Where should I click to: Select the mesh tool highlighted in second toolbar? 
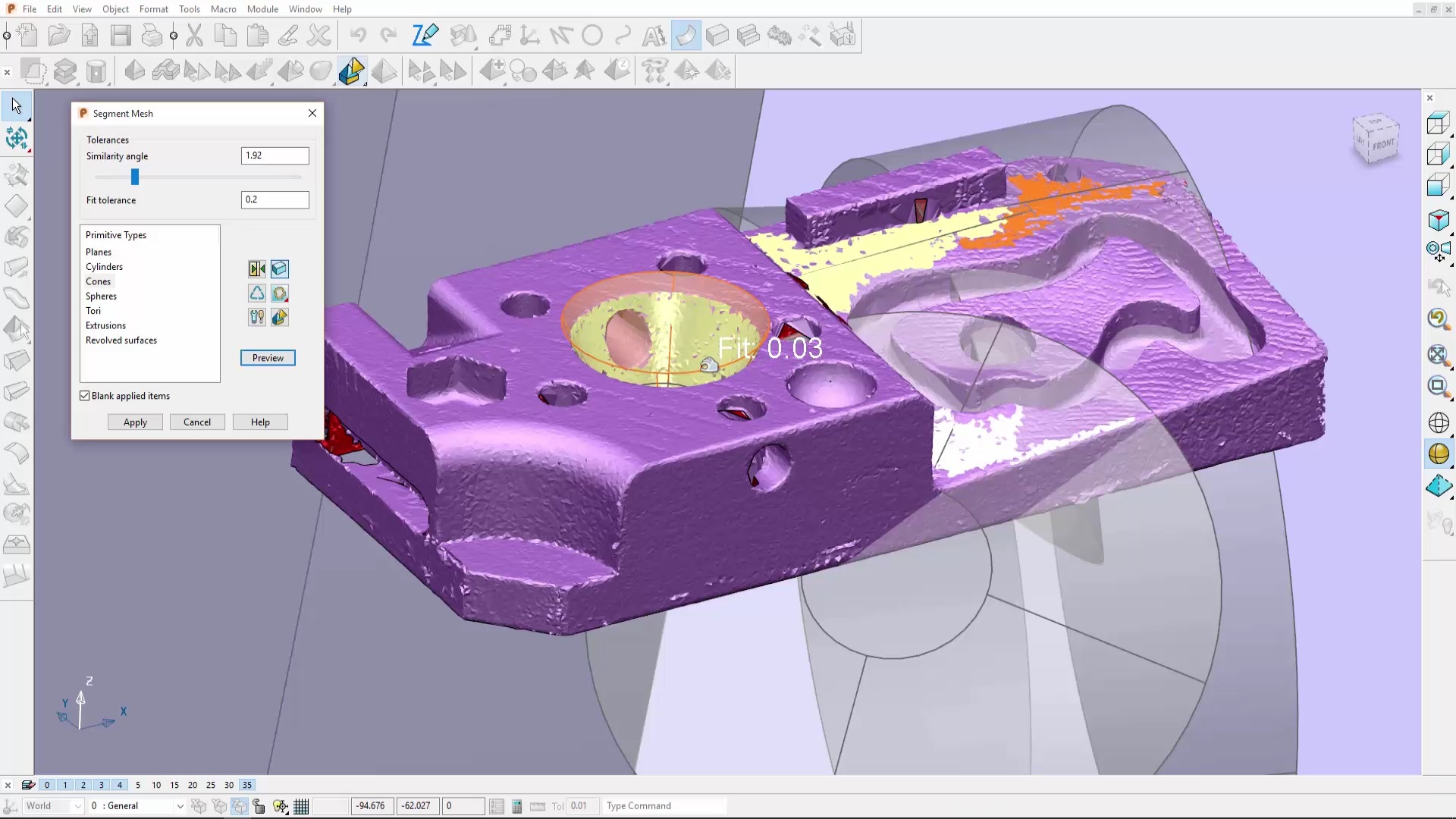point(351,71)
